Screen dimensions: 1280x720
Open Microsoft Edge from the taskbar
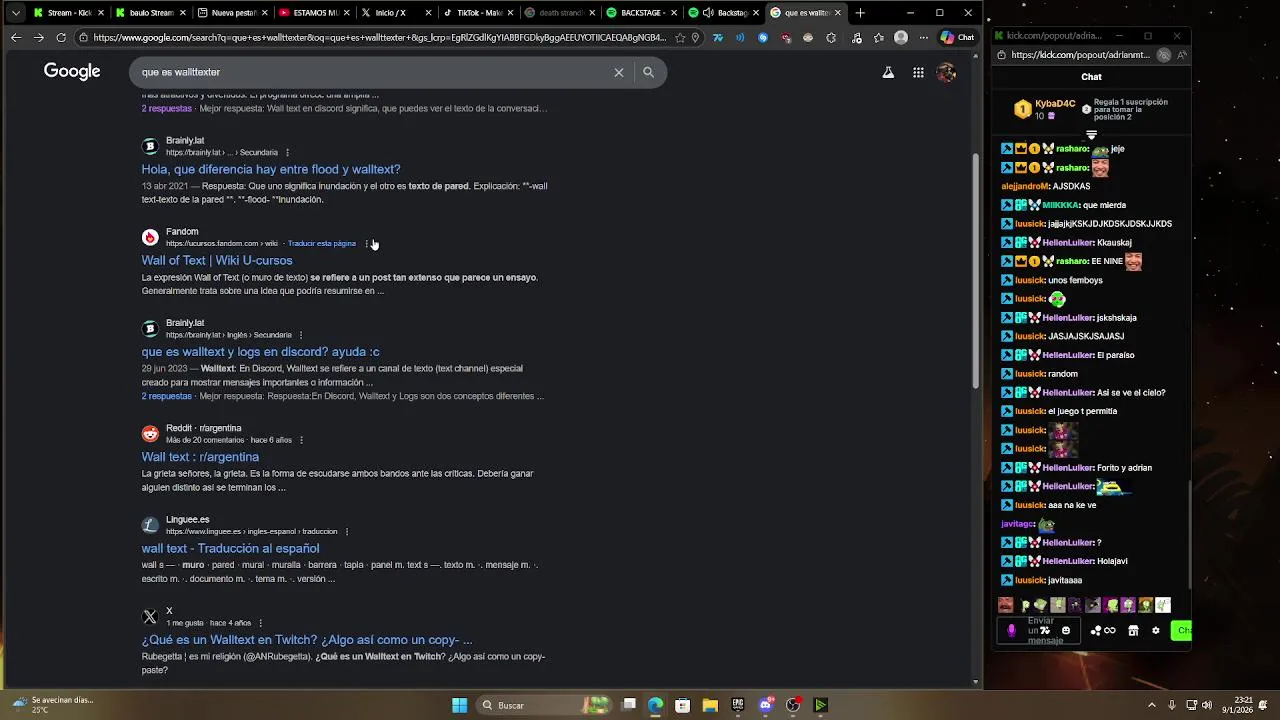[655, 705]
